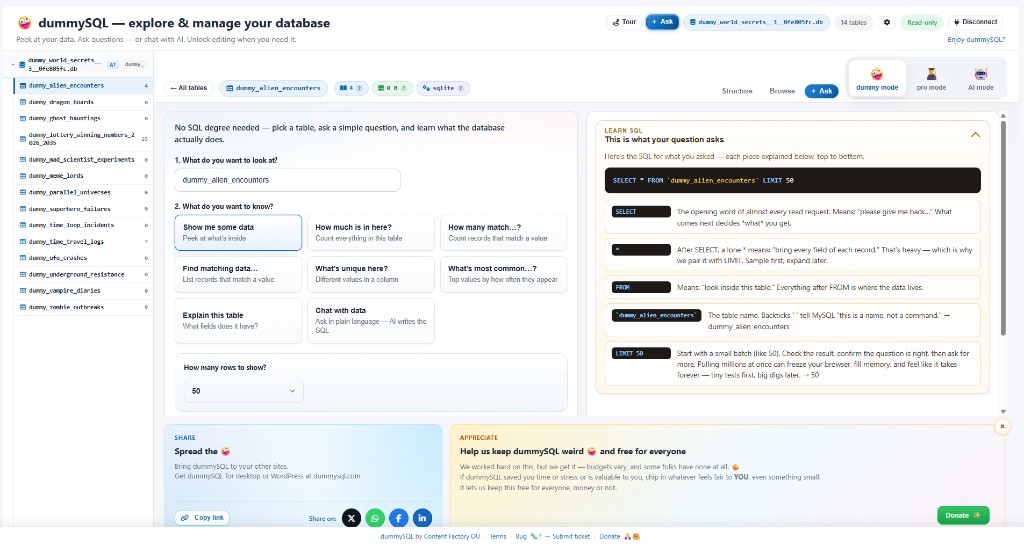Collapse the sidebar database tree arrow
Viewport: 1024px width, 545px height.
13,65
